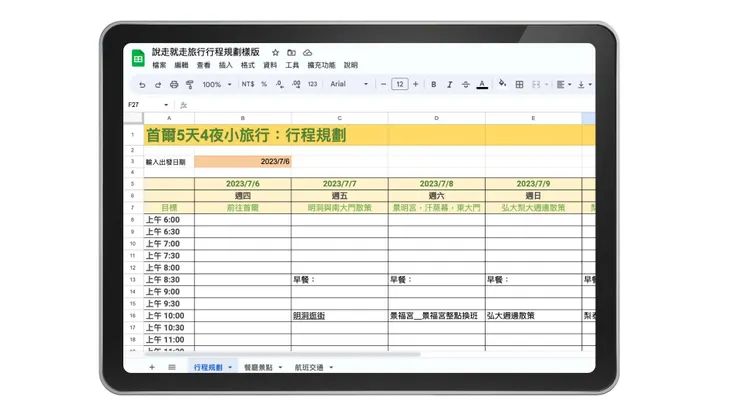Screen dimensions: 740x416
Task: Click the undo icon
Action: click(x=142, y=85)
